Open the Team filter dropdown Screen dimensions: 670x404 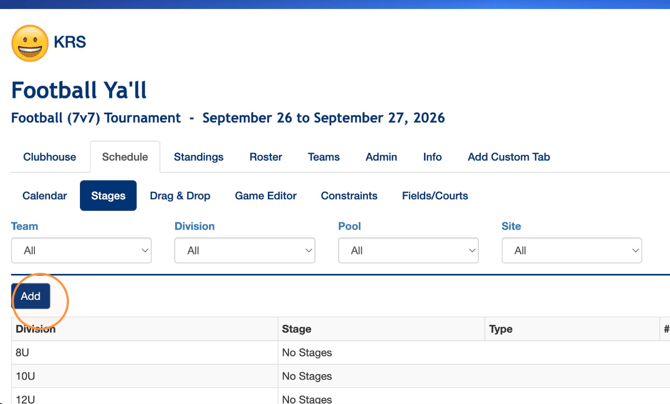81,251
